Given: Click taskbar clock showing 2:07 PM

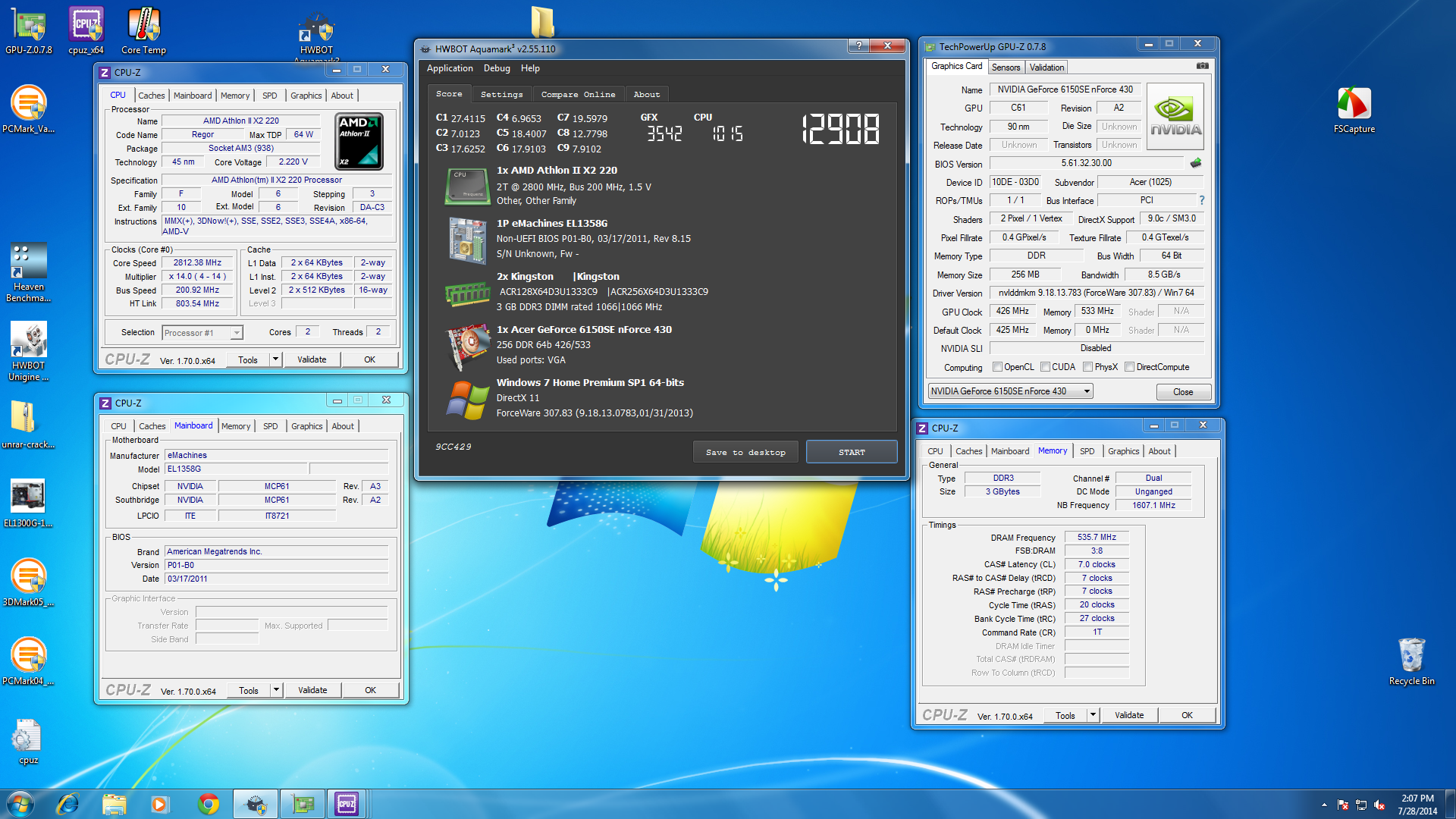Looking at the screenshot, I should (1417, 805).
